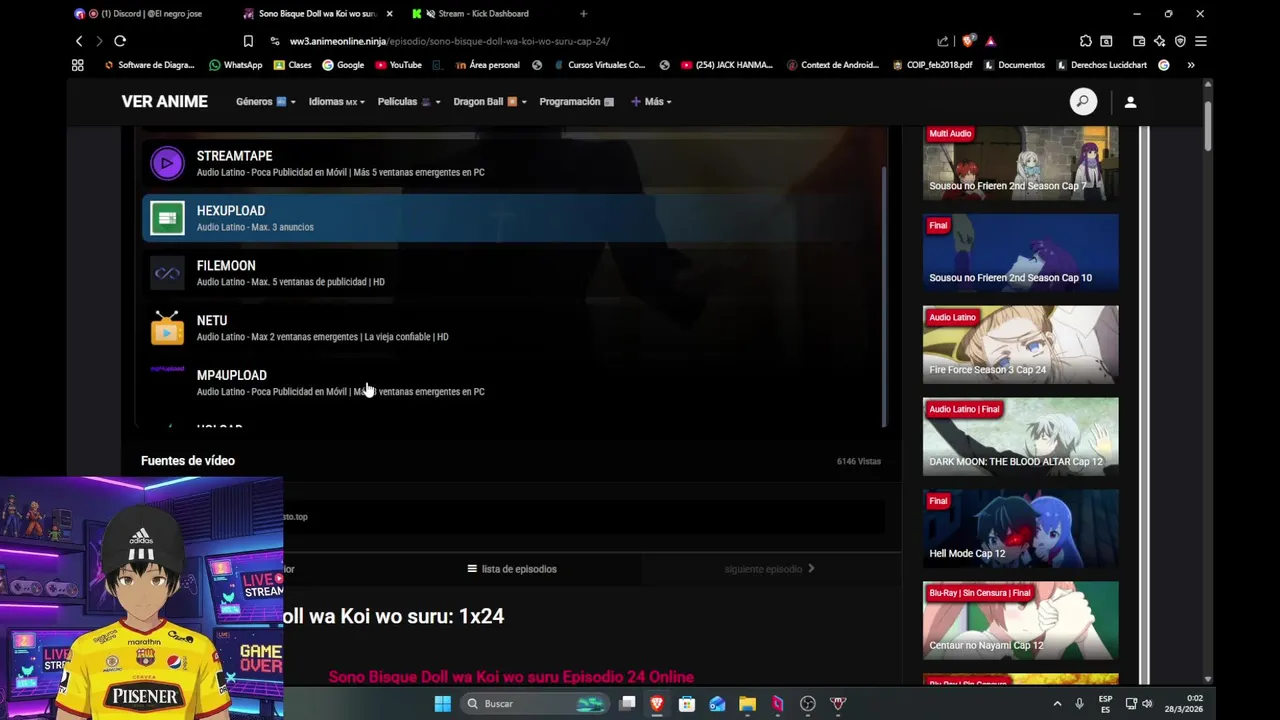Open Task View on the taskbar
Screen dimensions: 1280x720
[x=627, y=703]
